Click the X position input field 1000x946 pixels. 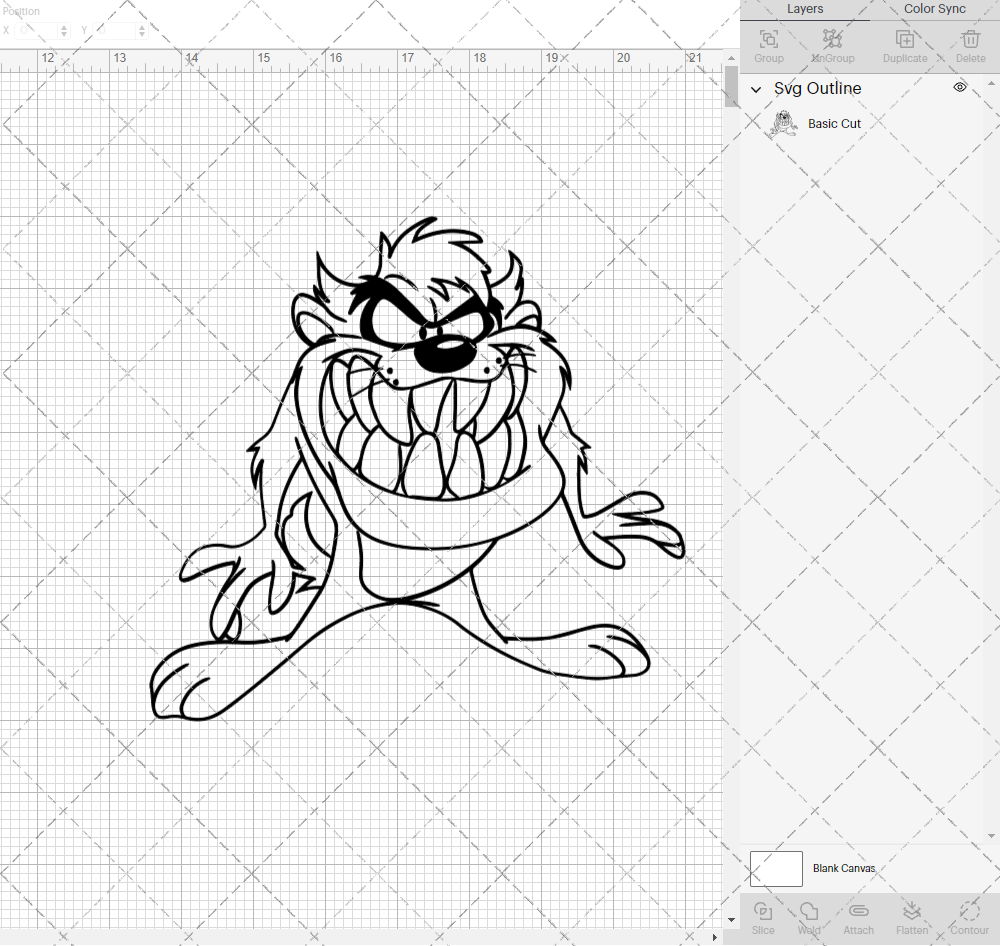33,30
